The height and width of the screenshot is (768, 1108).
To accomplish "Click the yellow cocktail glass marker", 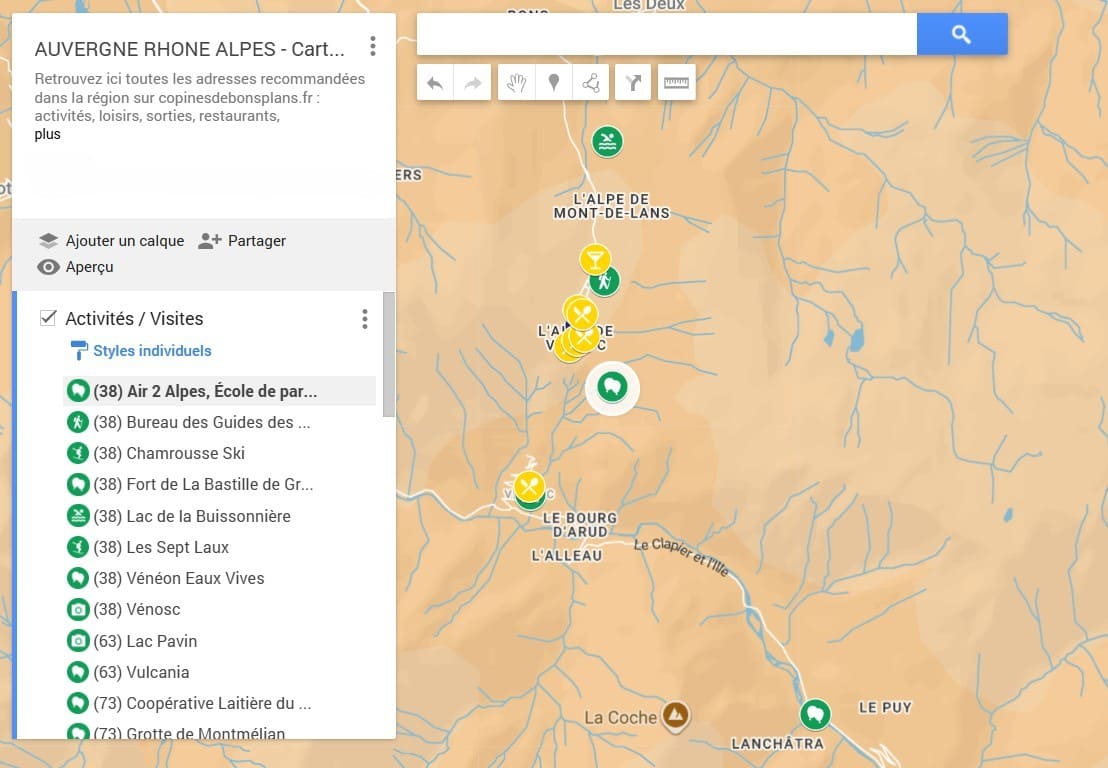I will point(595,259).
